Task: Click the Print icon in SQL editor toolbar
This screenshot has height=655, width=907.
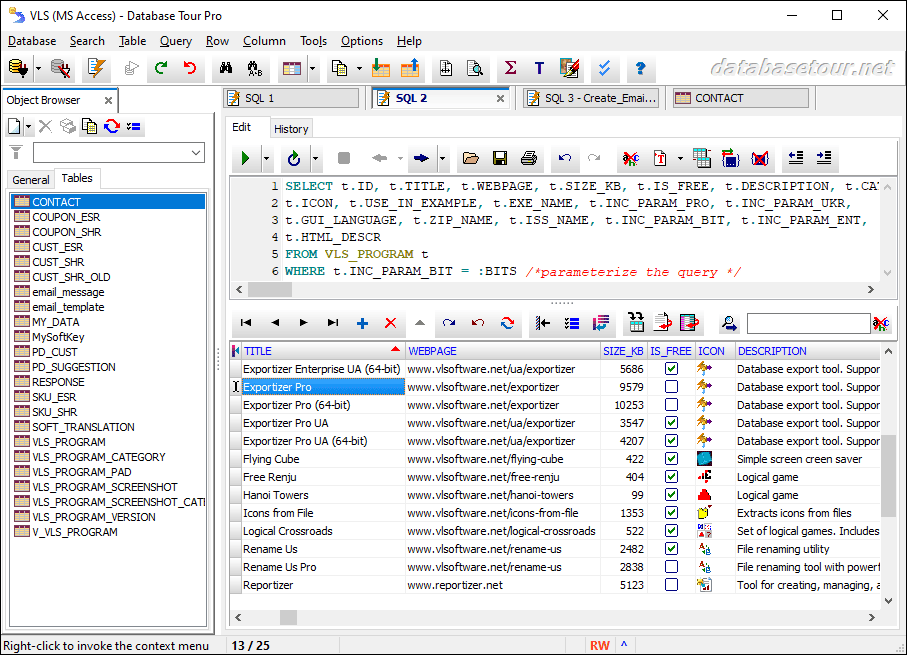Action: [x=529, y=159]
